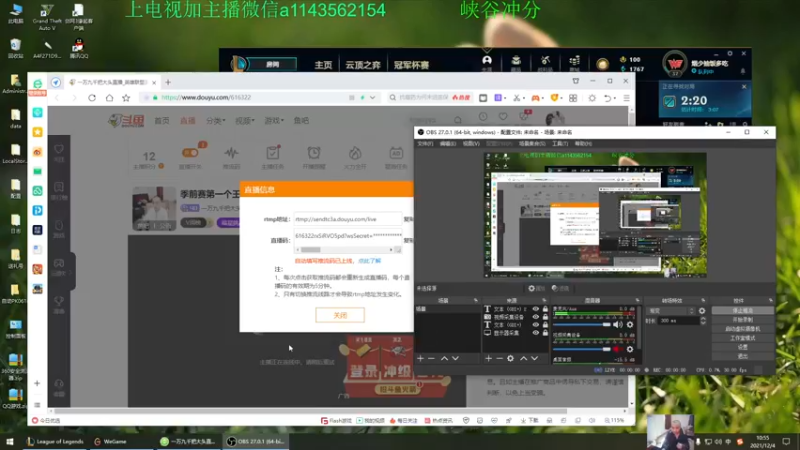
Task: Undock the OBS Audio Mixer panel
Action: pos(637,301)
